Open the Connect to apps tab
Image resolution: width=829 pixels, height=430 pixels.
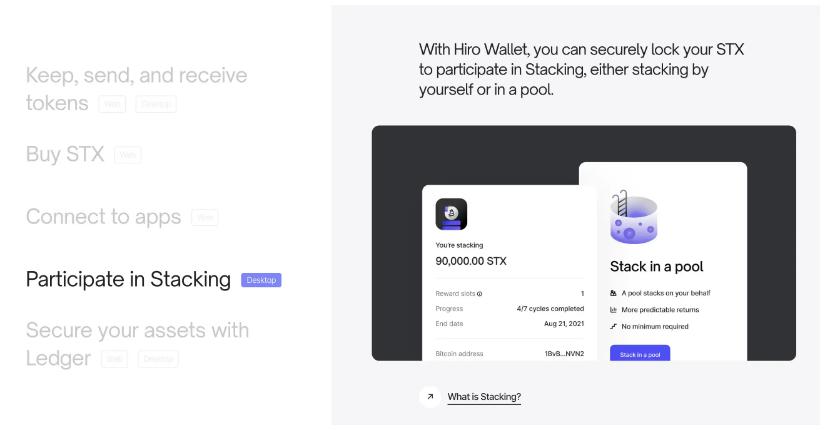[x=103, y=216]
